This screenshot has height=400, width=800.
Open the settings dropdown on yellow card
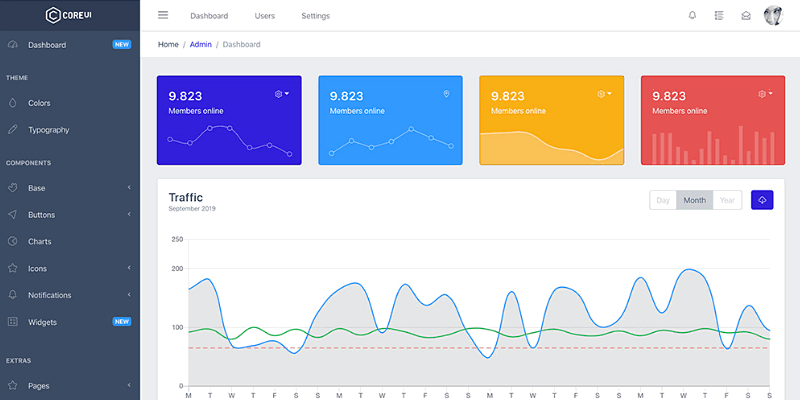[x=603, y=94]
